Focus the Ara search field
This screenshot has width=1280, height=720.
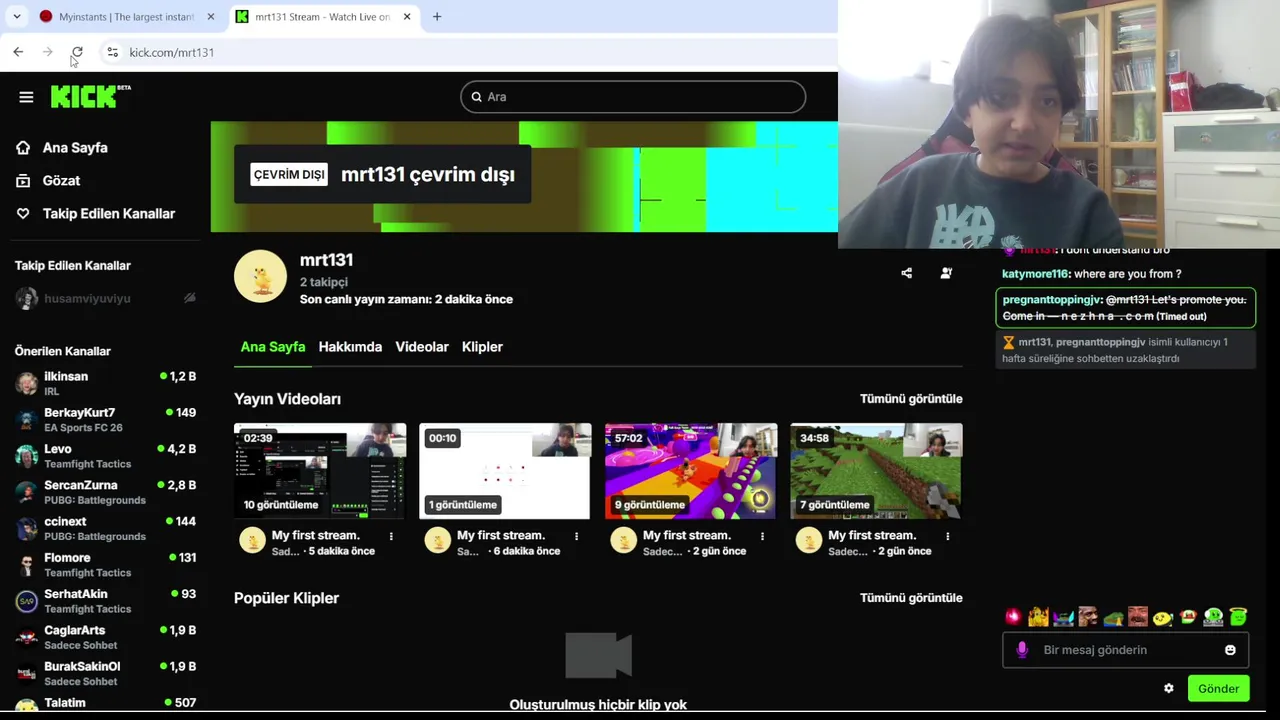point(633,97)
